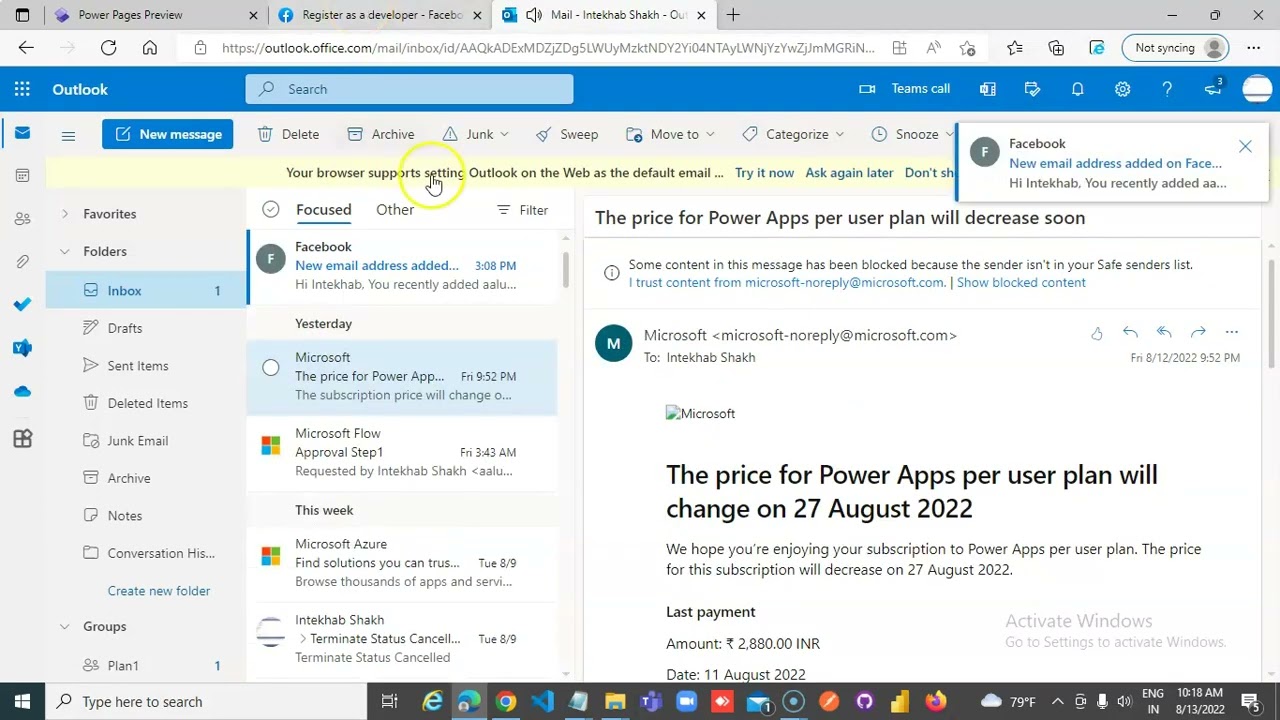Select the Microsoft price email checkbox circle
1280x720 pixels.
[x=270, y=368]
